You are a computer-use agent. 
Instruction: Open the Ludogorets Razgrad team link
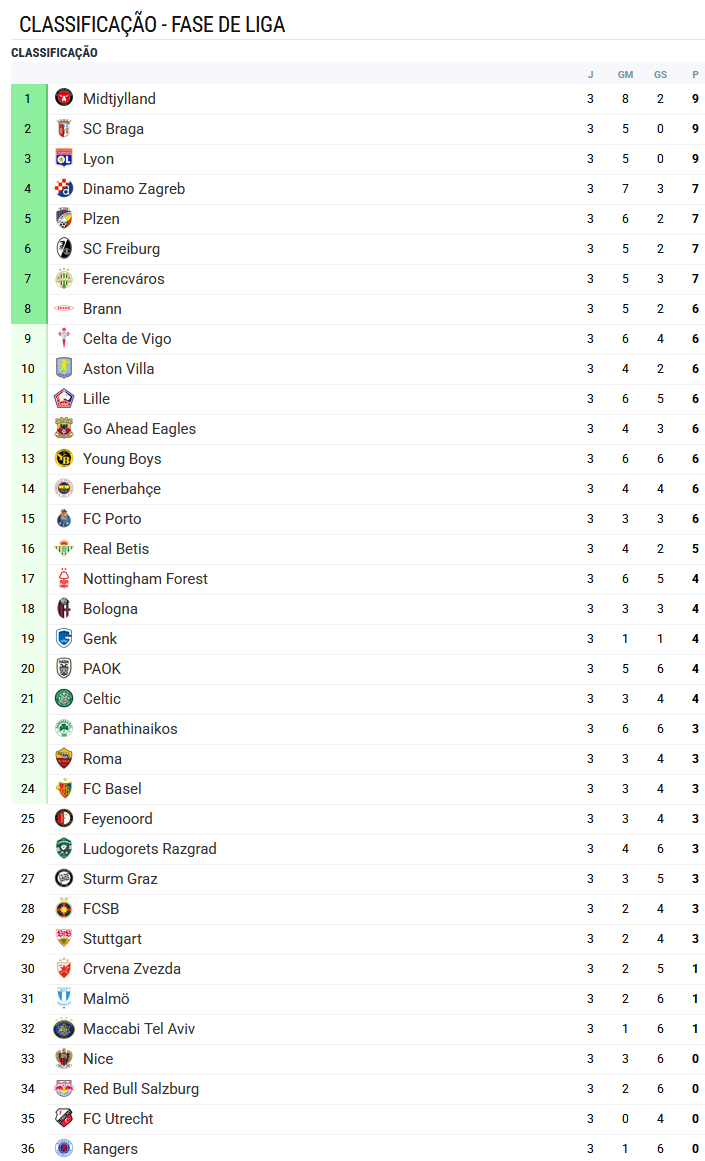149,848
